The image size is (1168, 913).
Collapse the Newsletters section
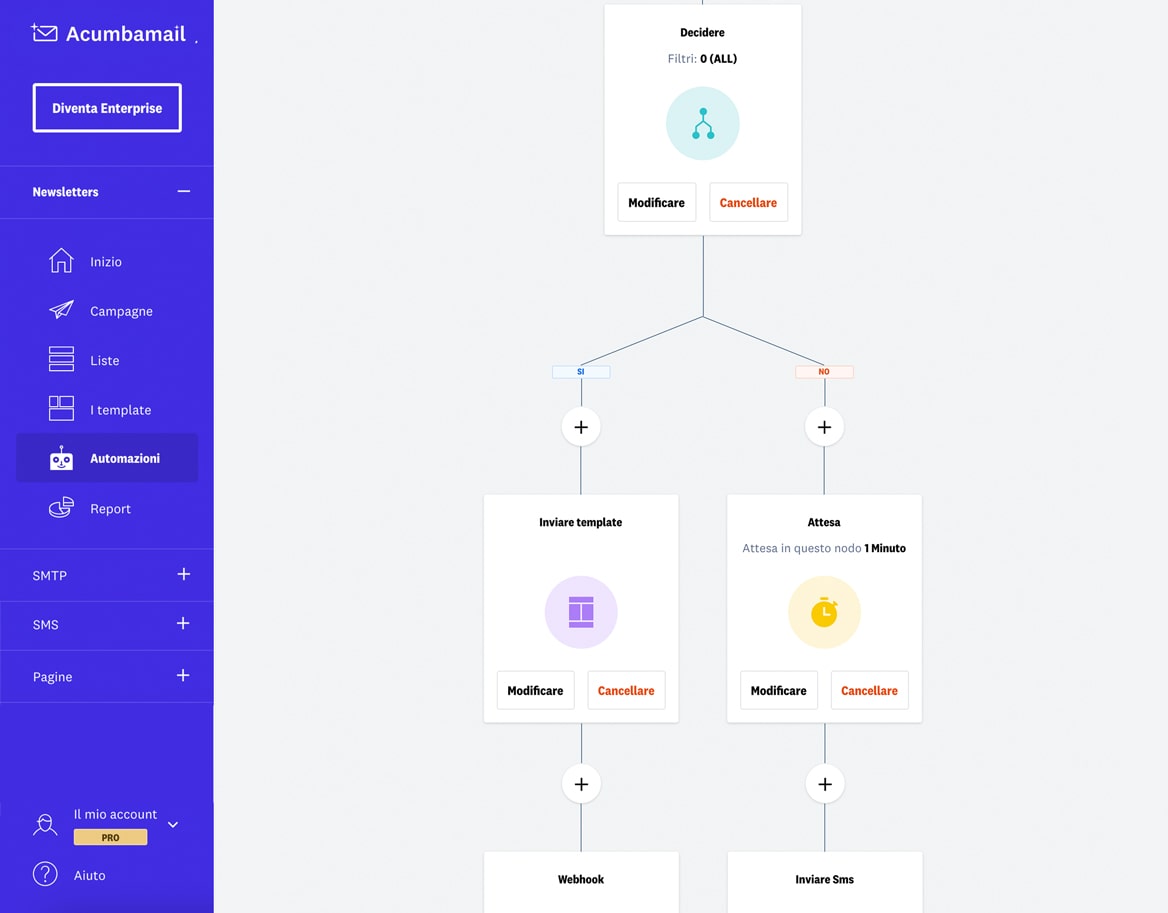click(183, 191)
